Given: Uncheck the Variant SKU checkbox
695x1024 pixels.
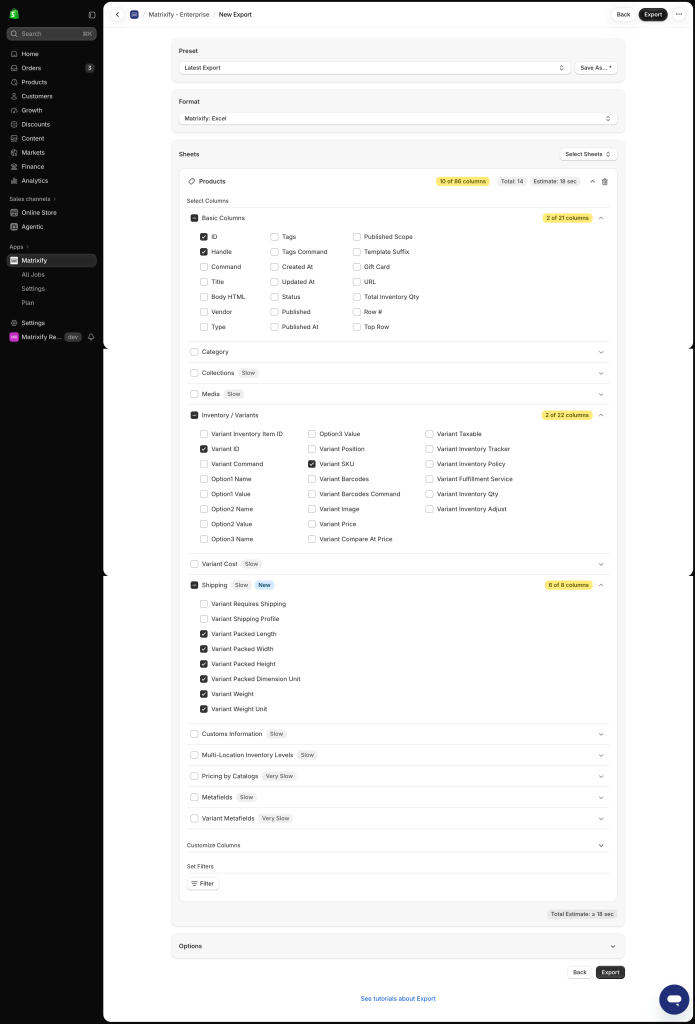Looking at the screenshot, I should (x=312, y=464).
